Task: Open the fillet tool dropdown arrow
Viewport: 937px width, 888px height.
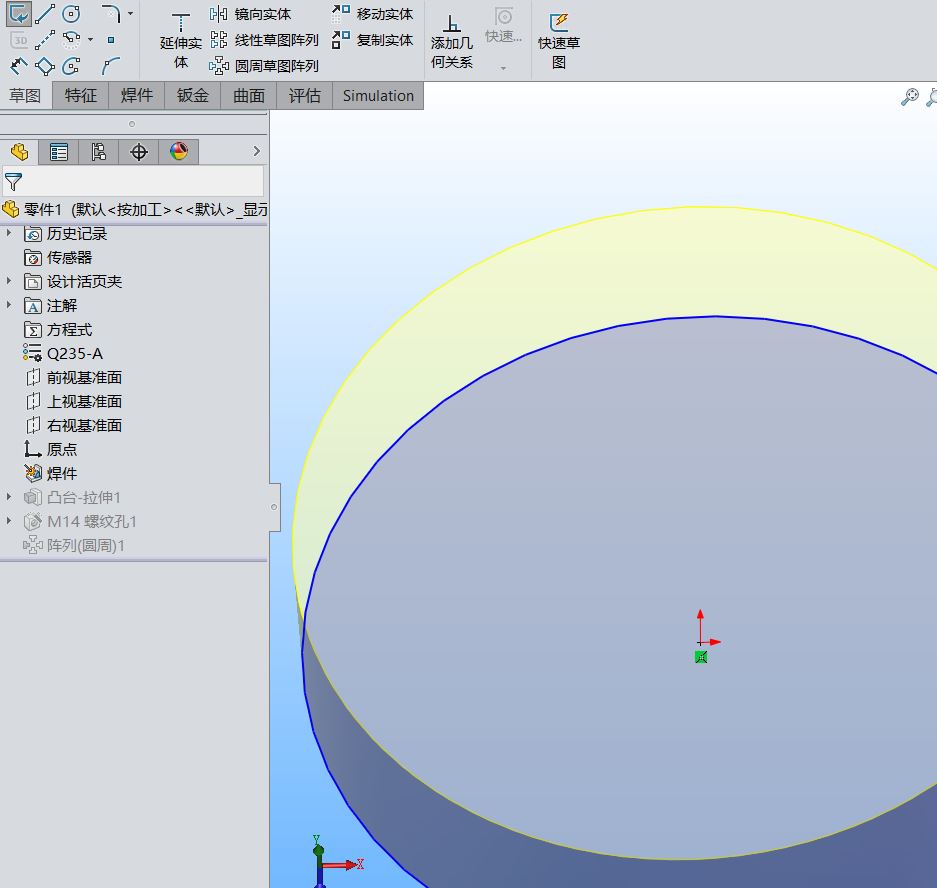Action: pos(130,14)
